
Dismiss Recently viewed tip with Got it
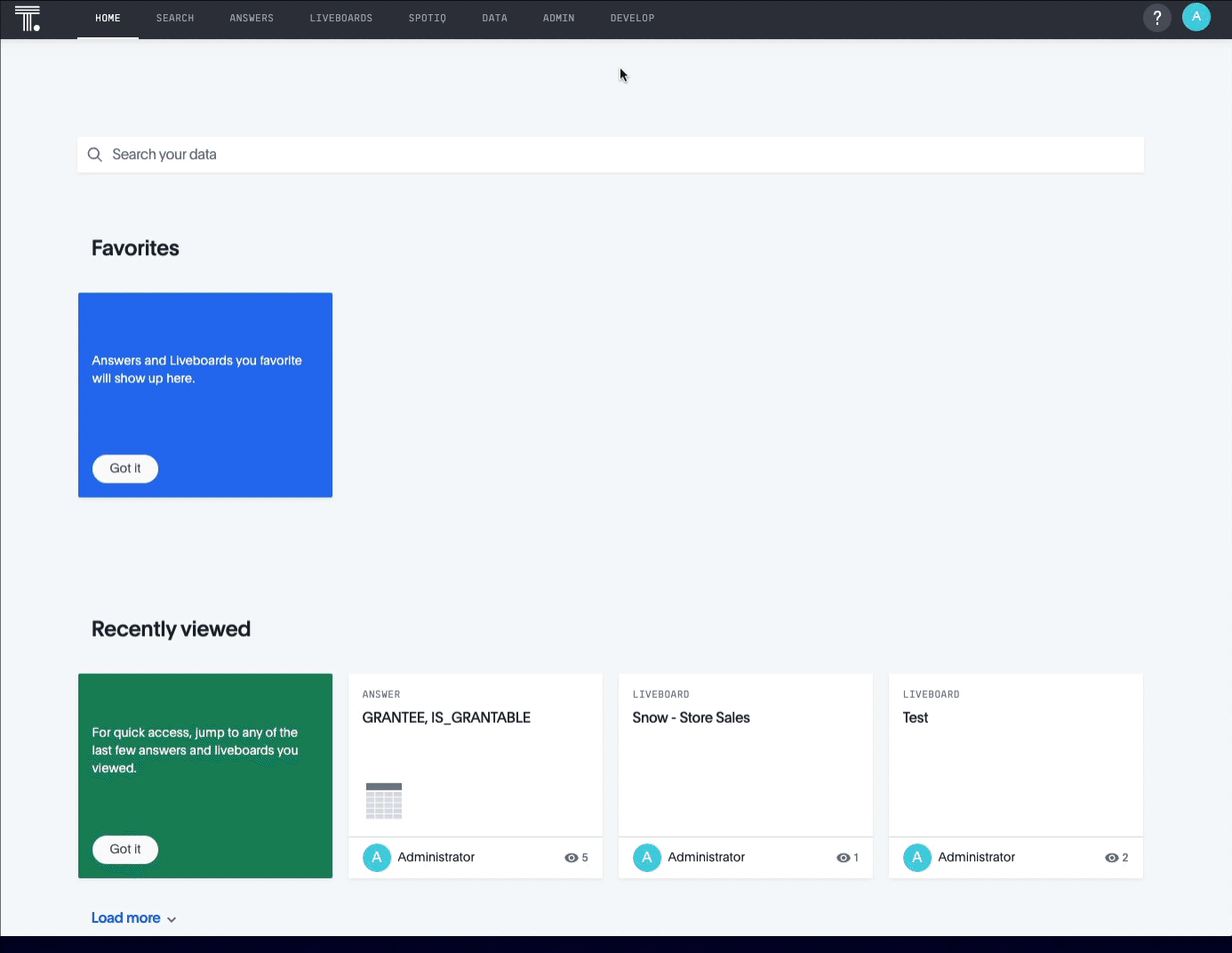click(x=125, y=850)
